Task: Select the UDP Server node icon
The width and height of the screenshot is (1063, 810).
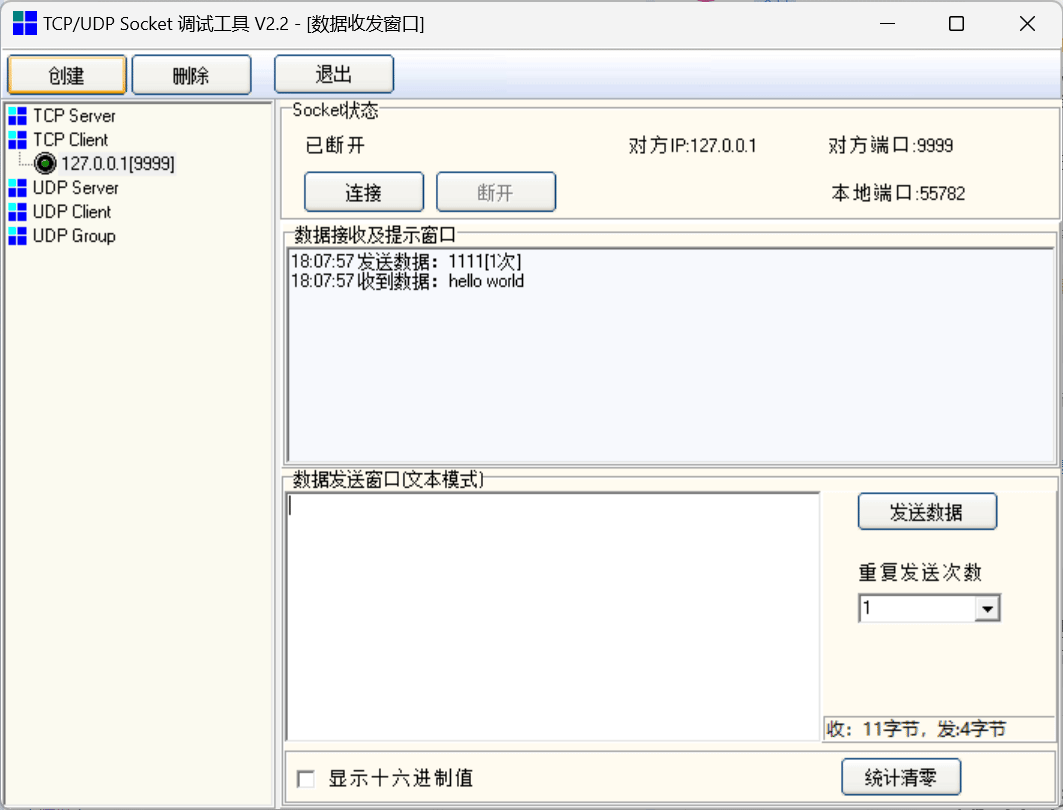Action: point(17,187)
